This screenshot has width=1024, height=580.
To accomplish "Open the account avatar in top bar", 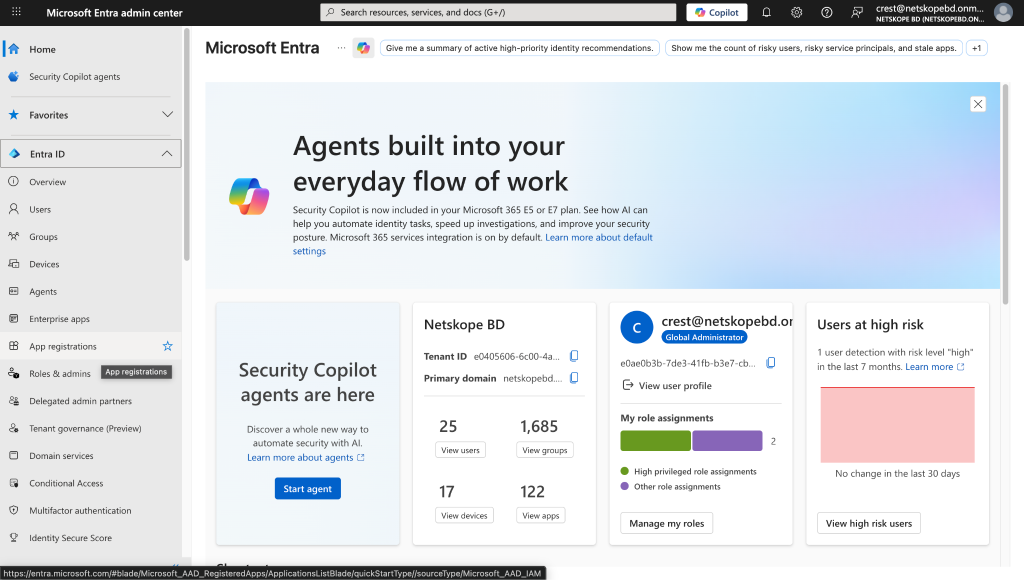I will [1003, 12].
